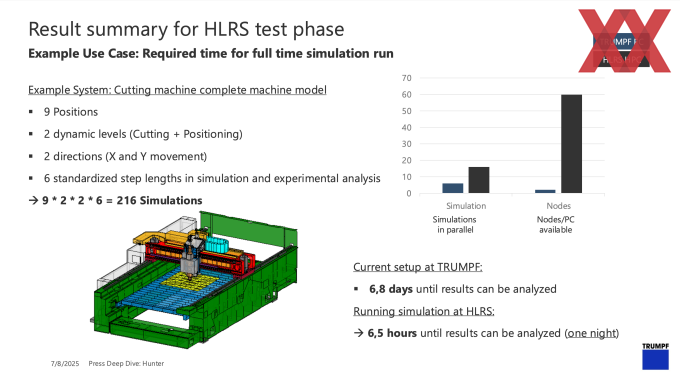Click the underlined words "one night"
Screen dimensions: 680x381
pyautogui.click(x=592, y=333)
